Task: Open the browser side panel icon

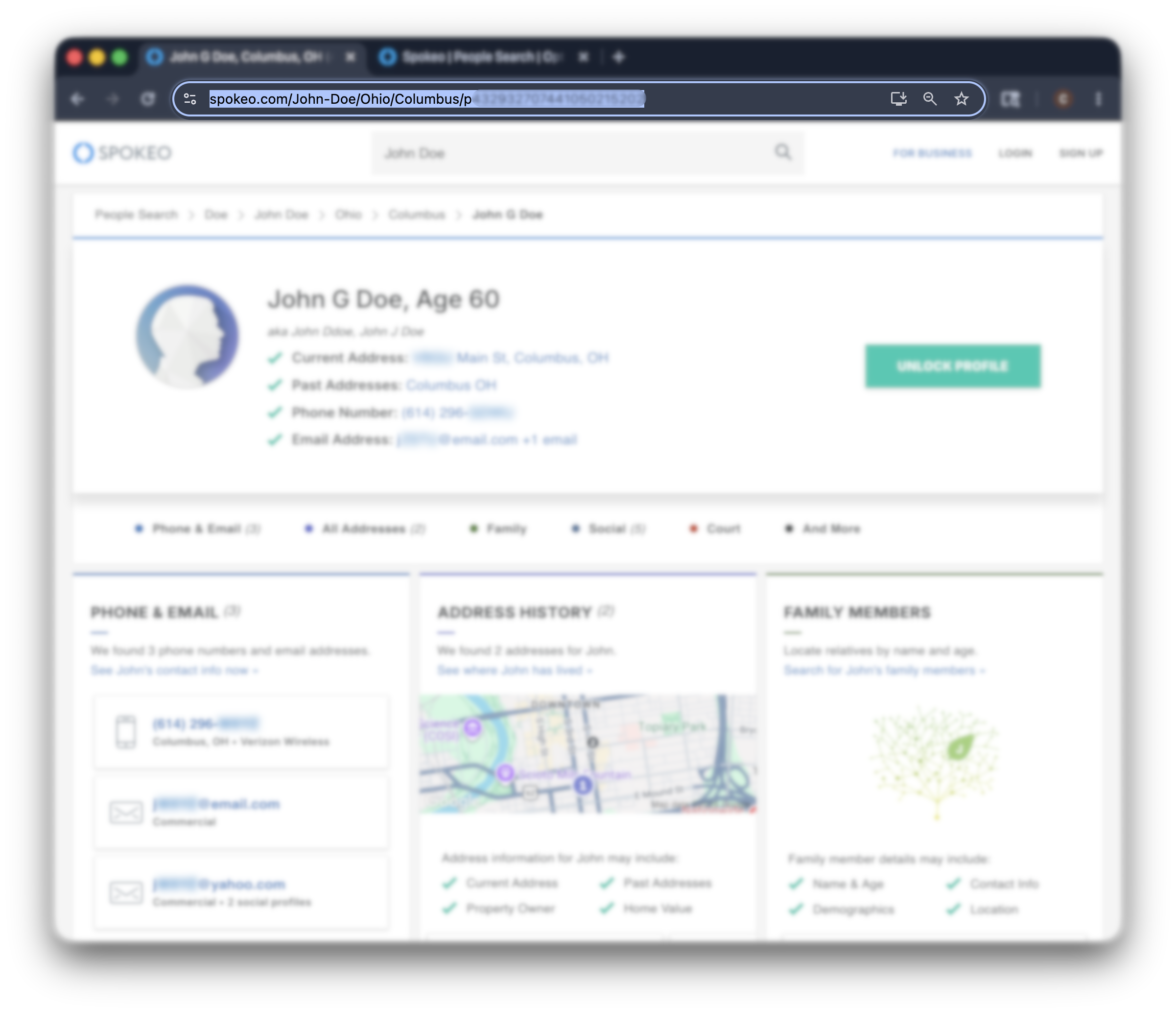Action: pyautogui.click(x=1010, y=99)
